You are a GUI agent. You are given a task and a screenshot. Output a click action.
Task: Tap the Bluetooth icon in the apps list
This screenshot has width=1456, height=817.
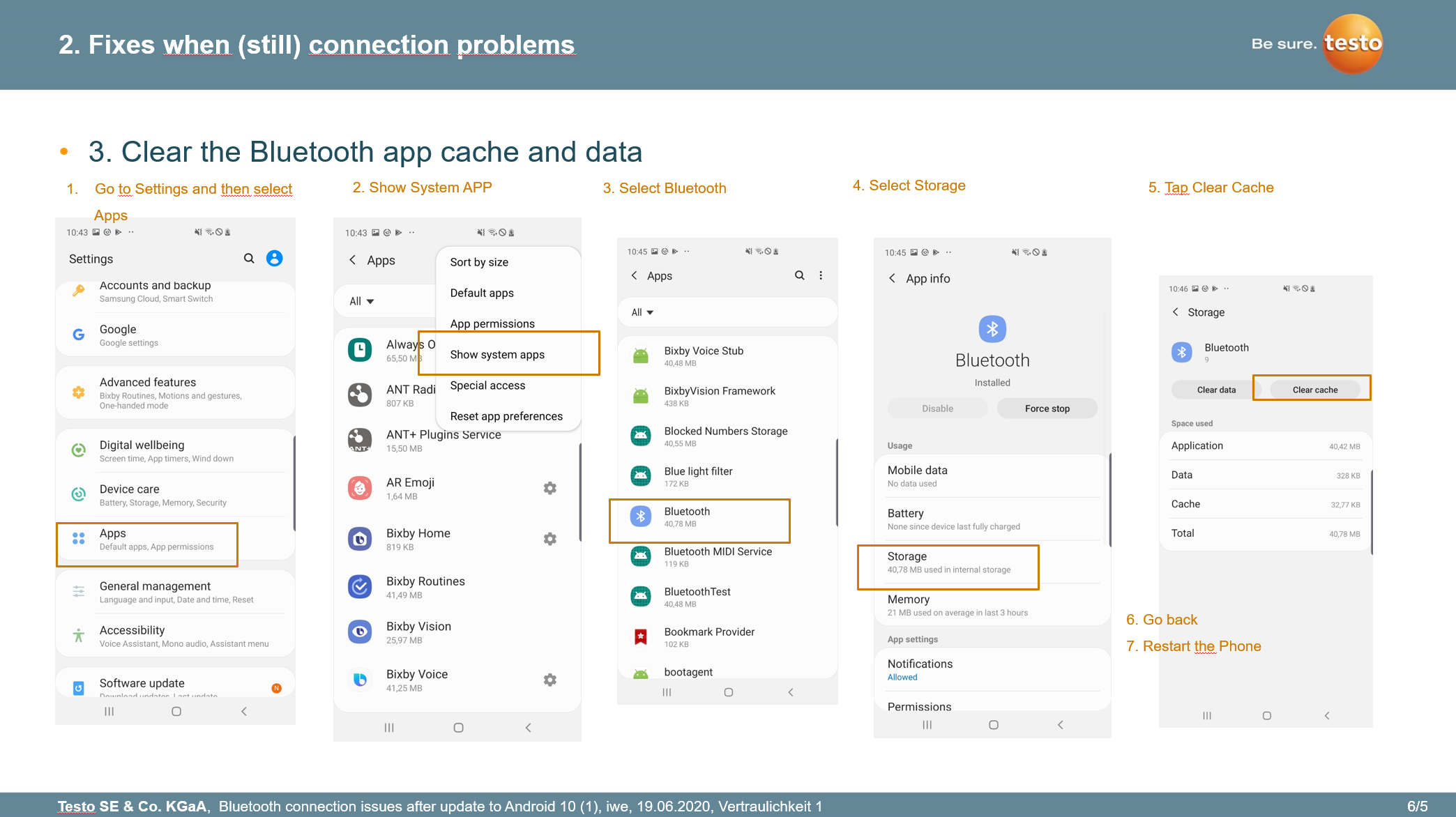[641, 517]
